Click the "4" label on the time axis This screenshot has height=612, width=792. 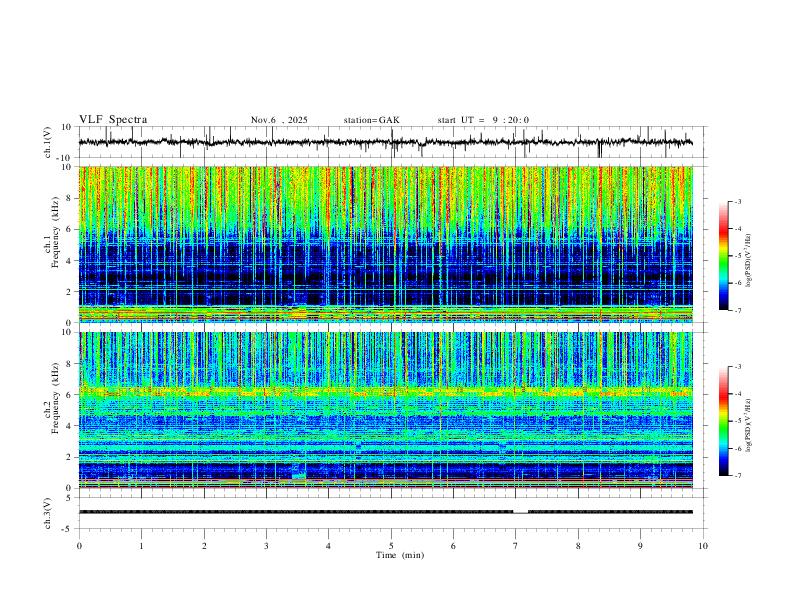pos(328,546)
